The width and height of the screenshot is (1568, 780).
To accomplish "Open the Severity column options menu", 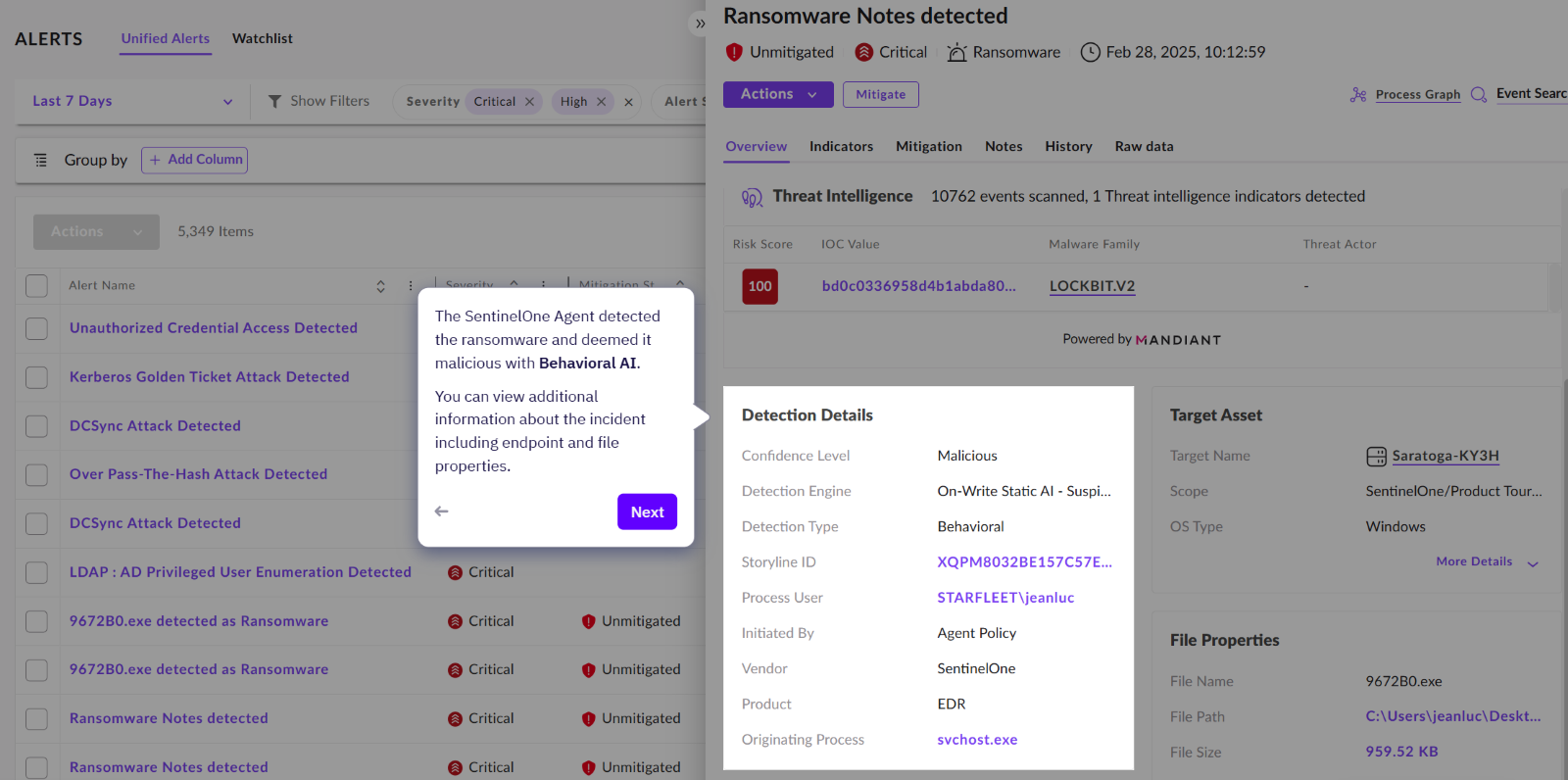I will point(543,286).
